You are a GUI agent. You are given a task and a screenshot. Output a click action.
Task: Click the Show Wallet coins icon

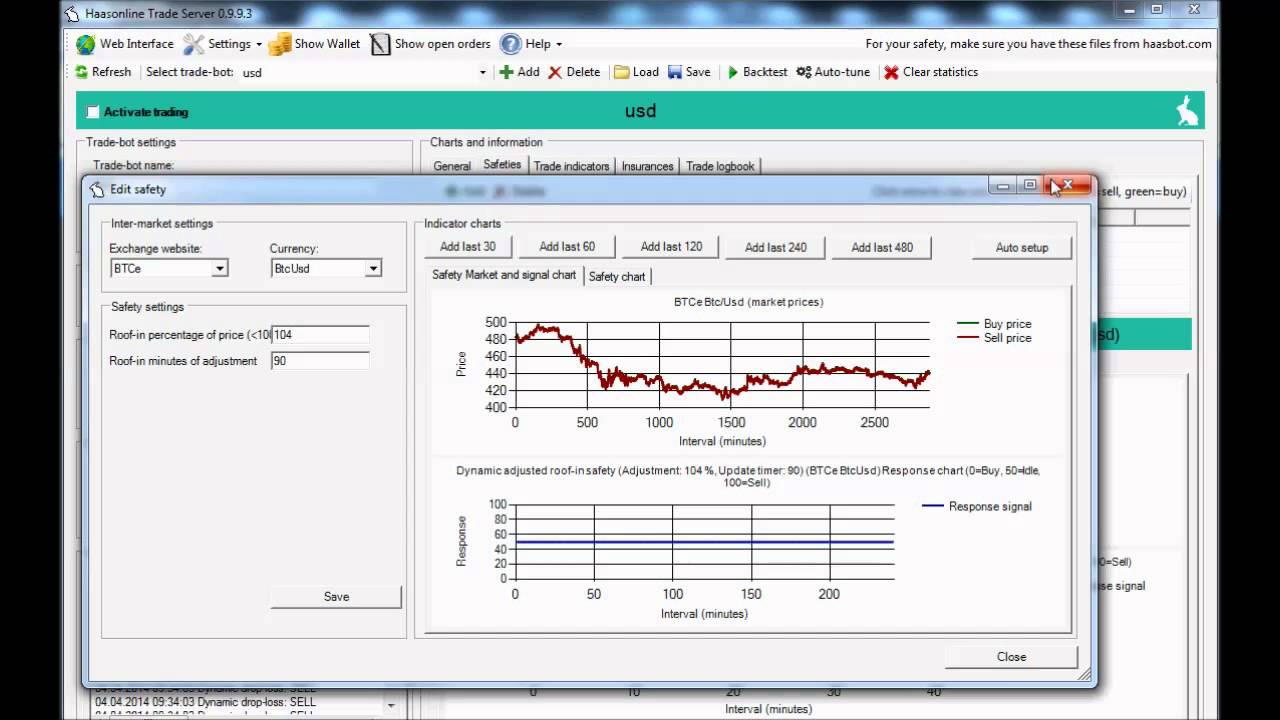point(280,44)
